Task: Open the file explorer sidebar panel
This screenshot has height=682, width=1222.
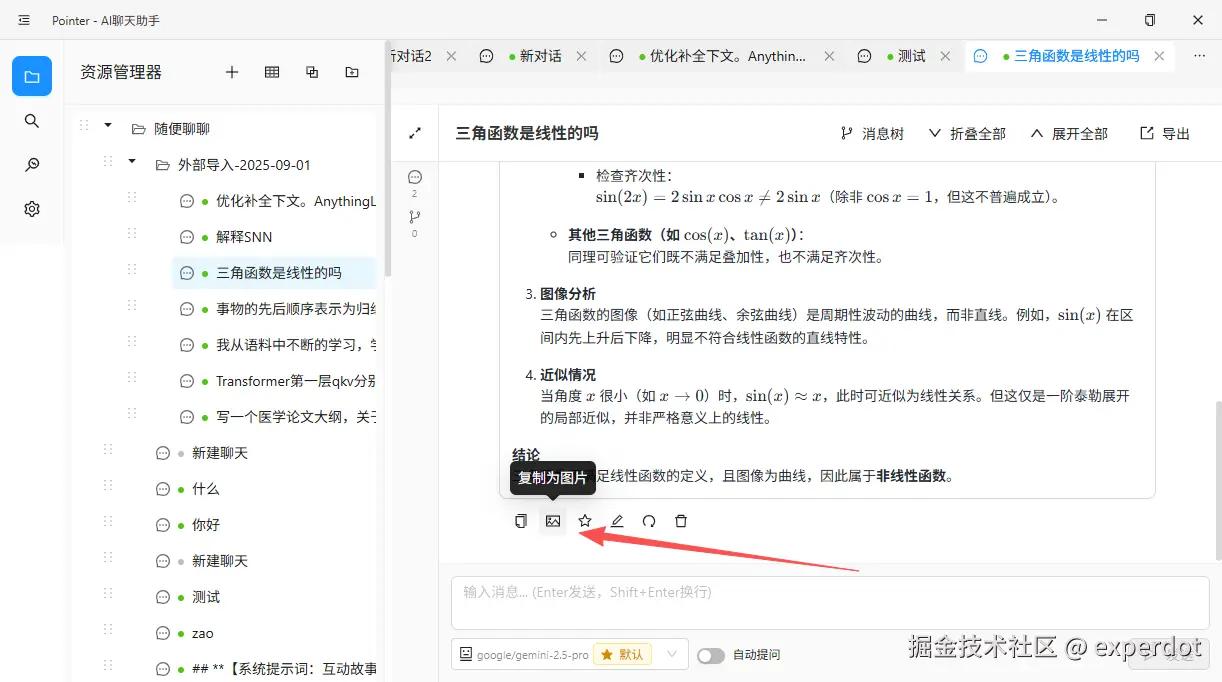Action: (32, 76)
